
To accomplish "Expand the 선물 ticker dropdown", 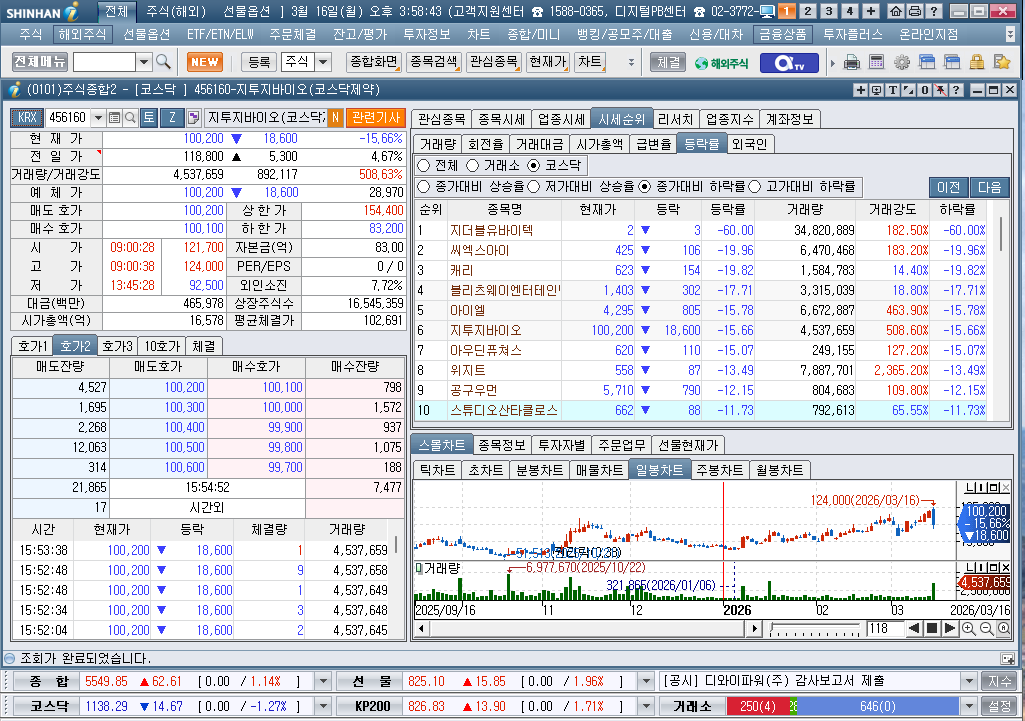I will click(646, 681).
